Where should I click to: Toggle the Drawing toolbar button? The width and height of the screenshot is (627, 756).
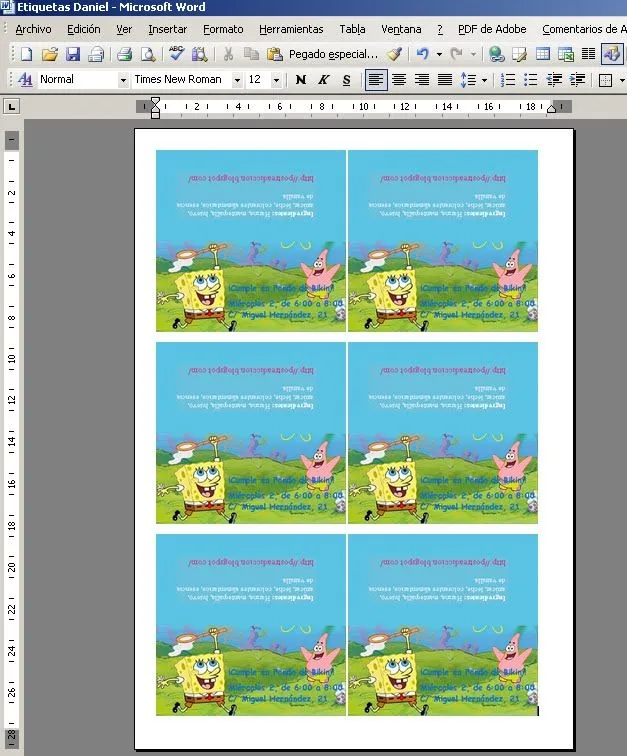coord(612,54)
